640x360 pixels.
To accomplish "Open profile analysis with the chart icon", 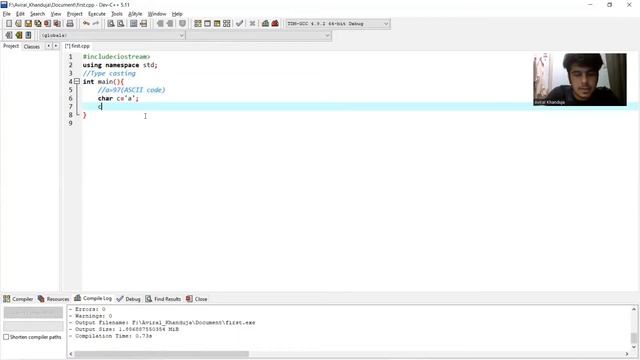I will 265,24.
